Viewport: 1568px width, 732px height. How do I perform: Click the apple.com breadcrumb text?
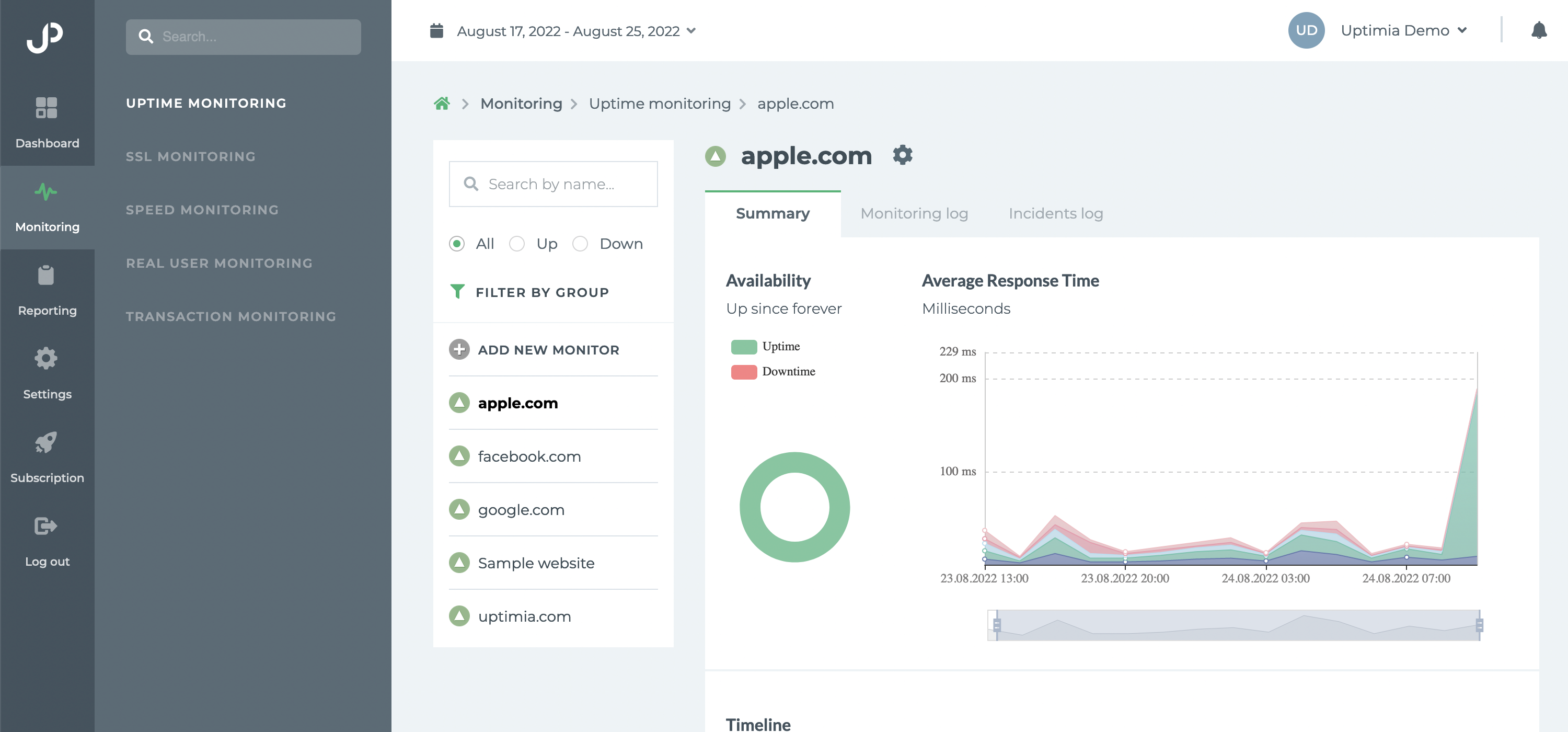(795, 104)
